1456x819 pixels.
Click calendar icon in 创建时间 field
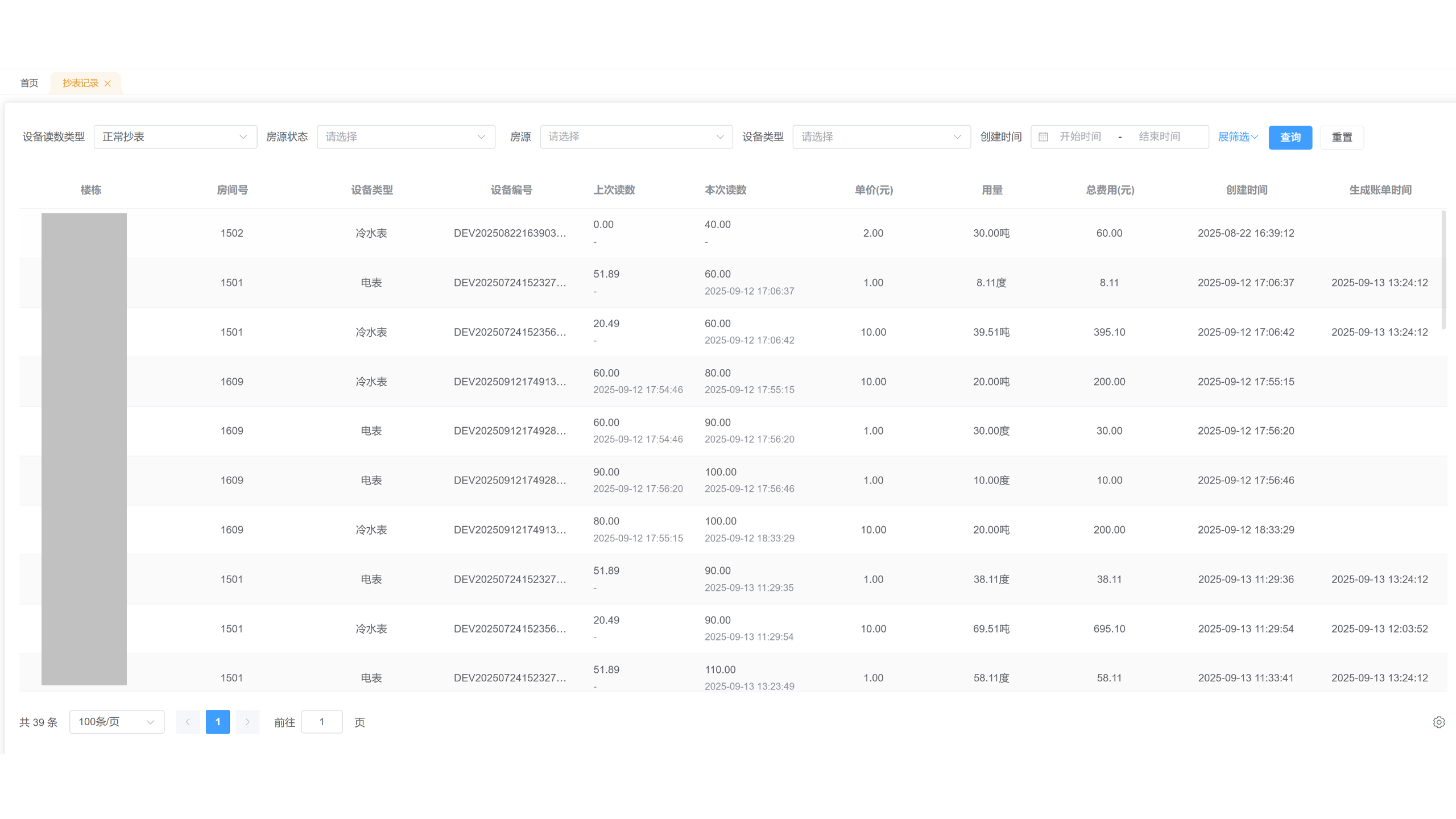(1043, 137)
